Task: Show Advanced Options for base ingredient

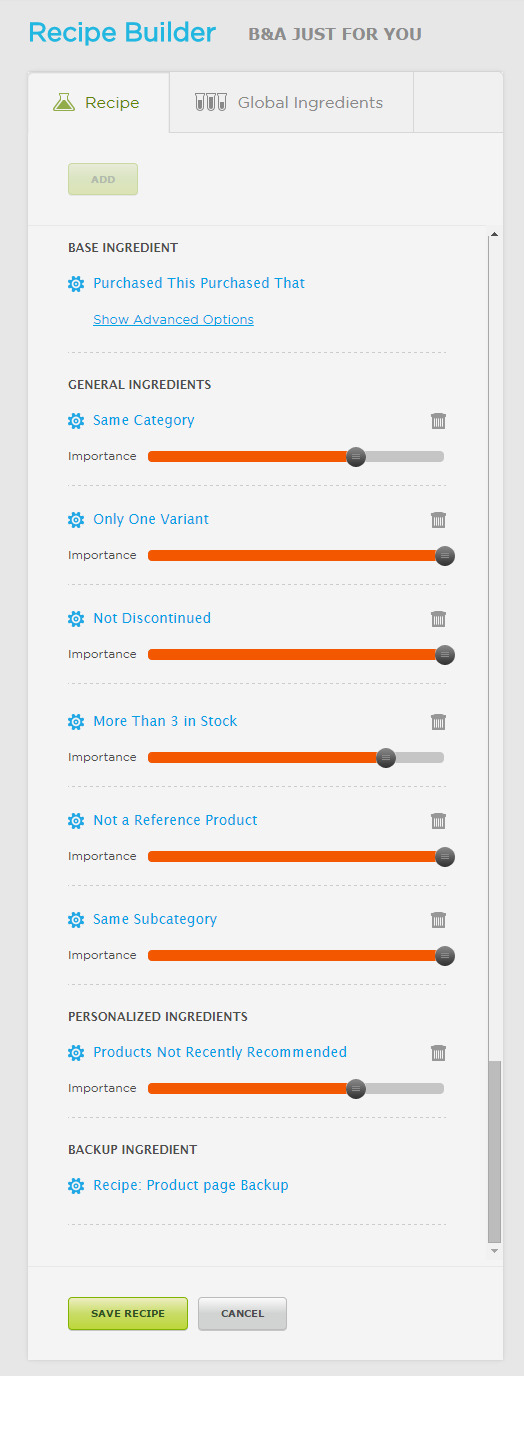Action: click(x=173, y=320)
